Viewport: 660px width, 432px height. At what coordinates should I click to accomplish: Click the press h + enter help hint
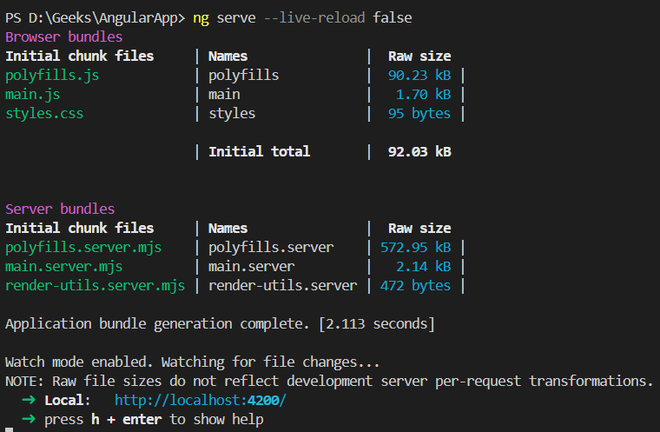(x=154, y=419)
